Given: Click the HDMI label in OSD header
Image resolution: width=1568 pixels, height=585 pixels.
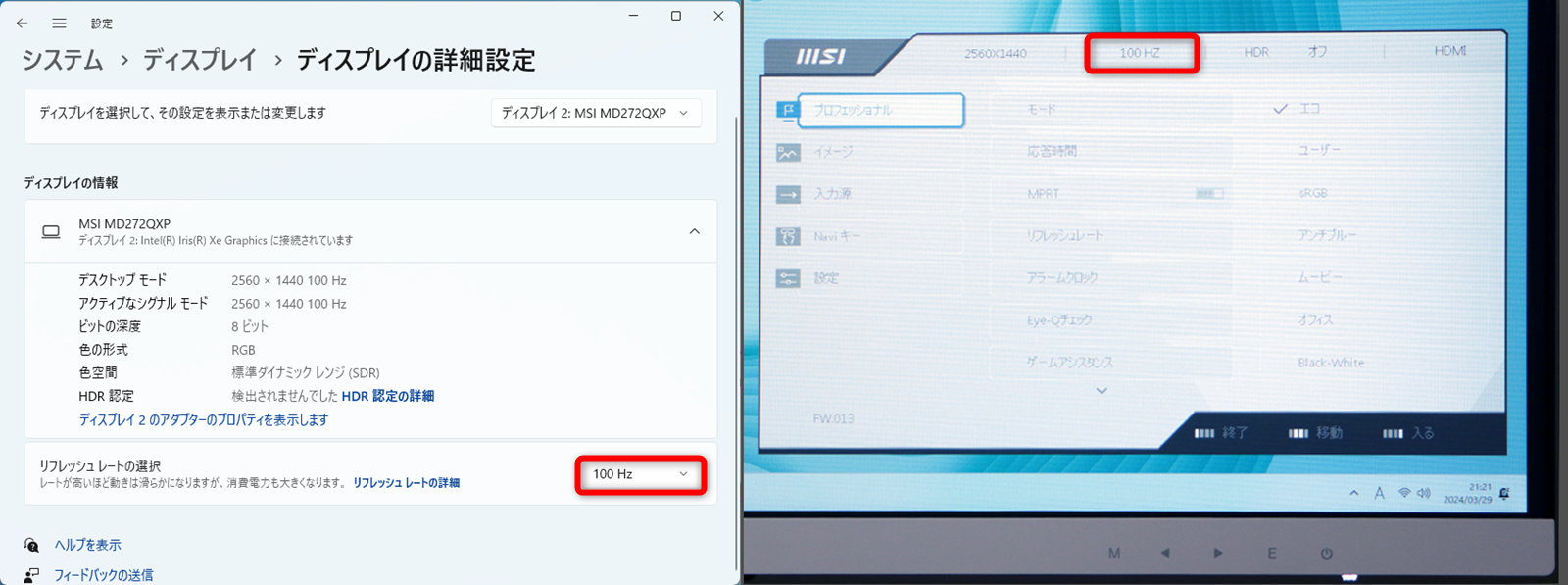Looking at the screenshot, I should [x=1449, y=51].
